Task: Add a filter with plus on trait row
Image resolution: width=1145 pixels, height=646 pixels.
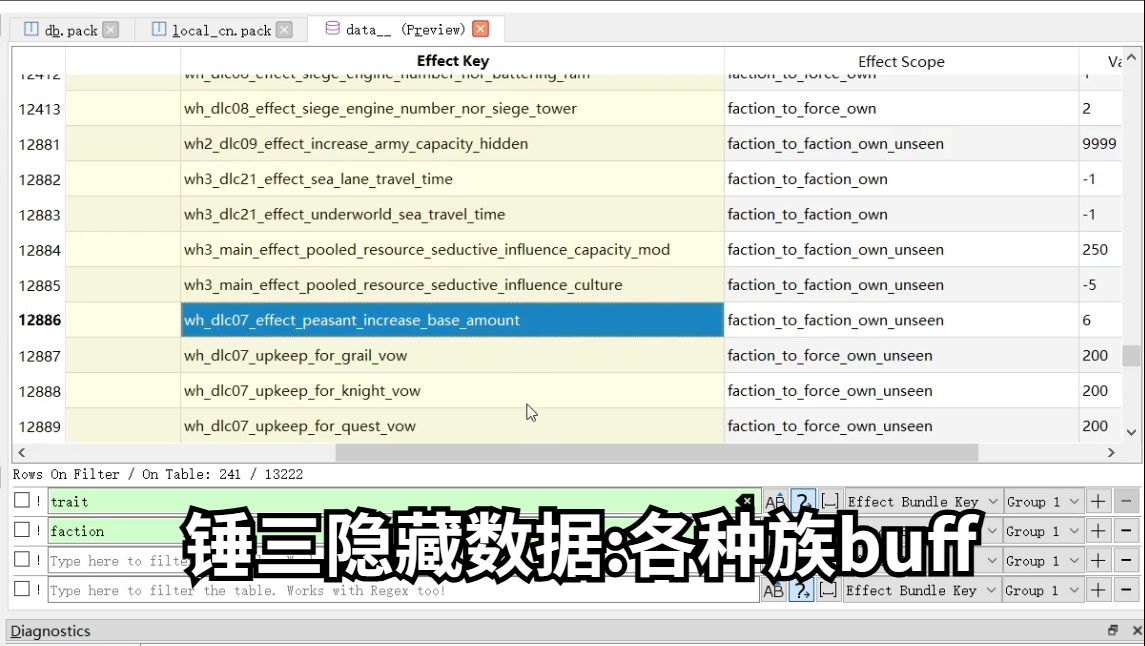Action: pos(1098,501)
